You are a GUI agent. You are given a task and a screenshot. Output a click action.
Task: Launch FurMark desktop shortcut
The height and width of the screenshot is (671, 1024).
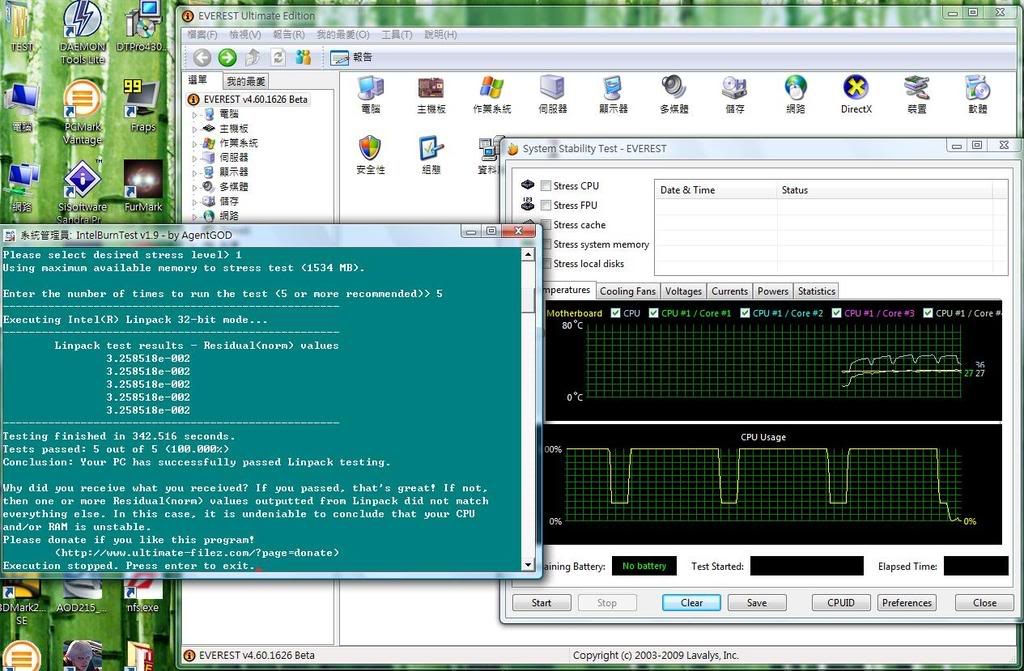coord(143,186)
